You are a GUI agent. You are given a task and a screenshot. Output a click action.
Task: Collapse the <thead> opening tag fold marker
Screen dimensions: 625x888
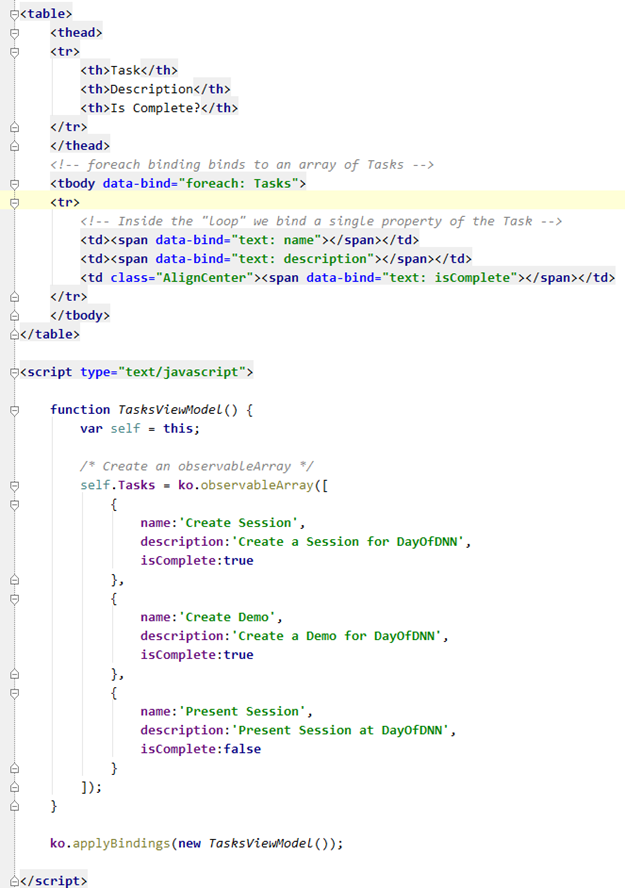click(x=15, y=33)
